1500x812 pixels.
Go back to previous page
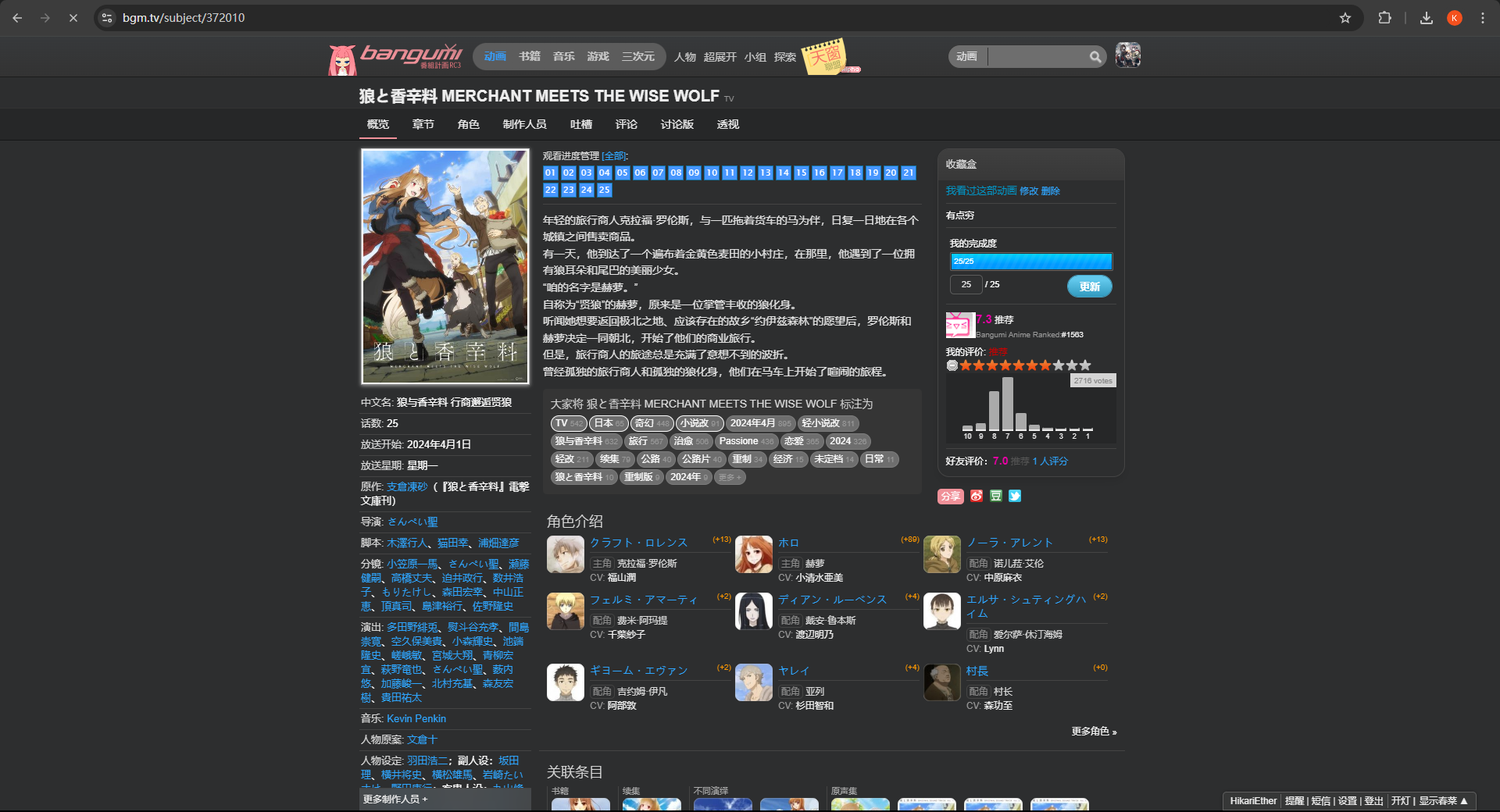click(17, 18)
